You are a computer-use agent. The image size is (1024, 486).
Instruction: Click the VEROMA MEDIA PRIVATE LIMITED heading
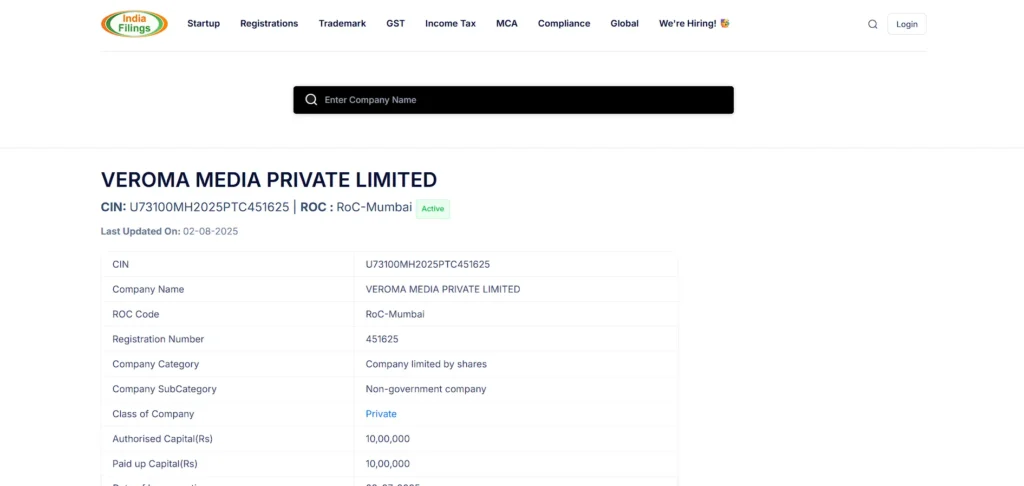click(269, 180)
